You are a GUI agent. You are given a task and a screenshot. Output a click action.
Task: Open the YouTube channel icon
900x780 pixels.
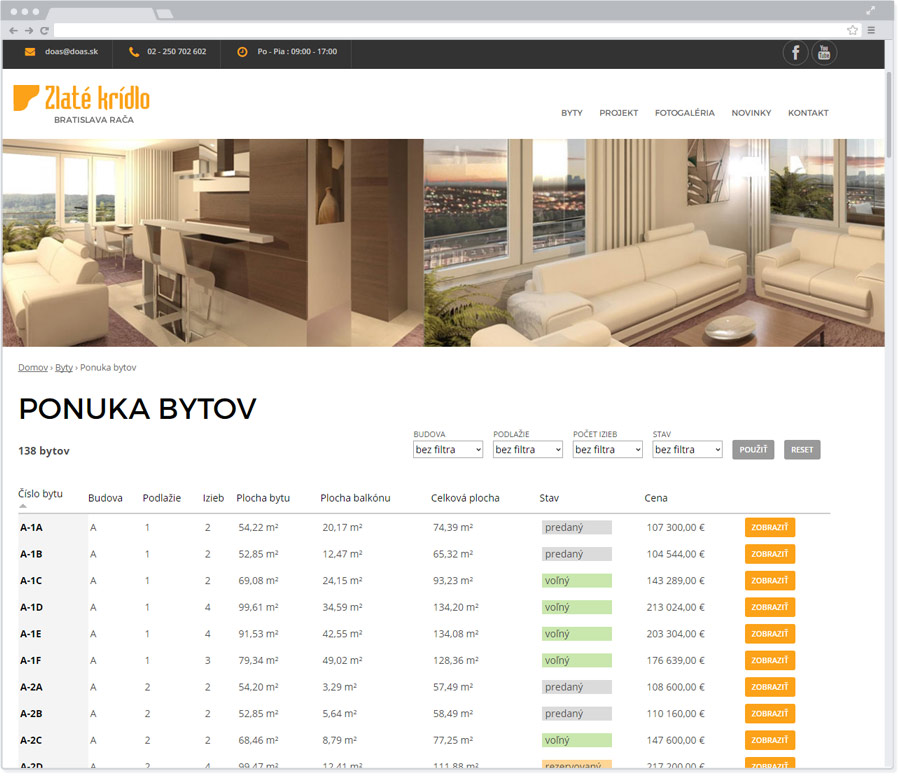pos(824,52)
